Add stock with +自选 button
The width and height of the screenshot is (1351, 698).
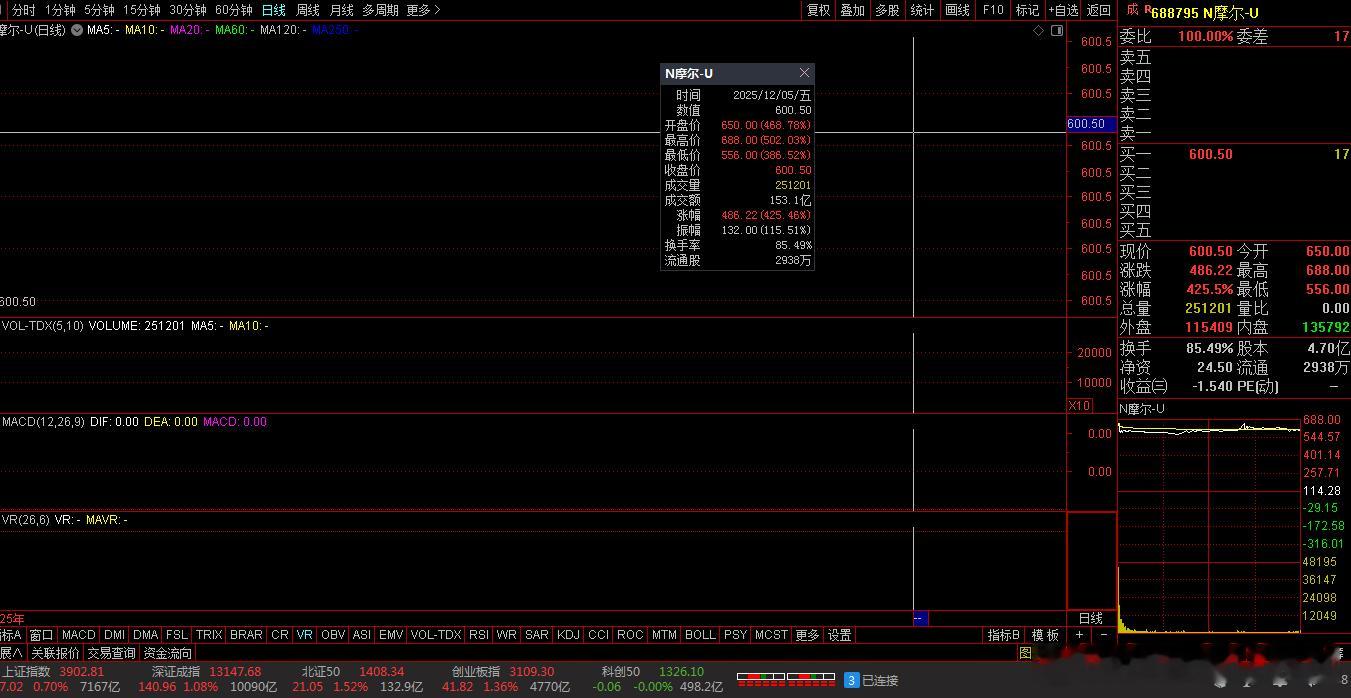(x=1063, y=10)
